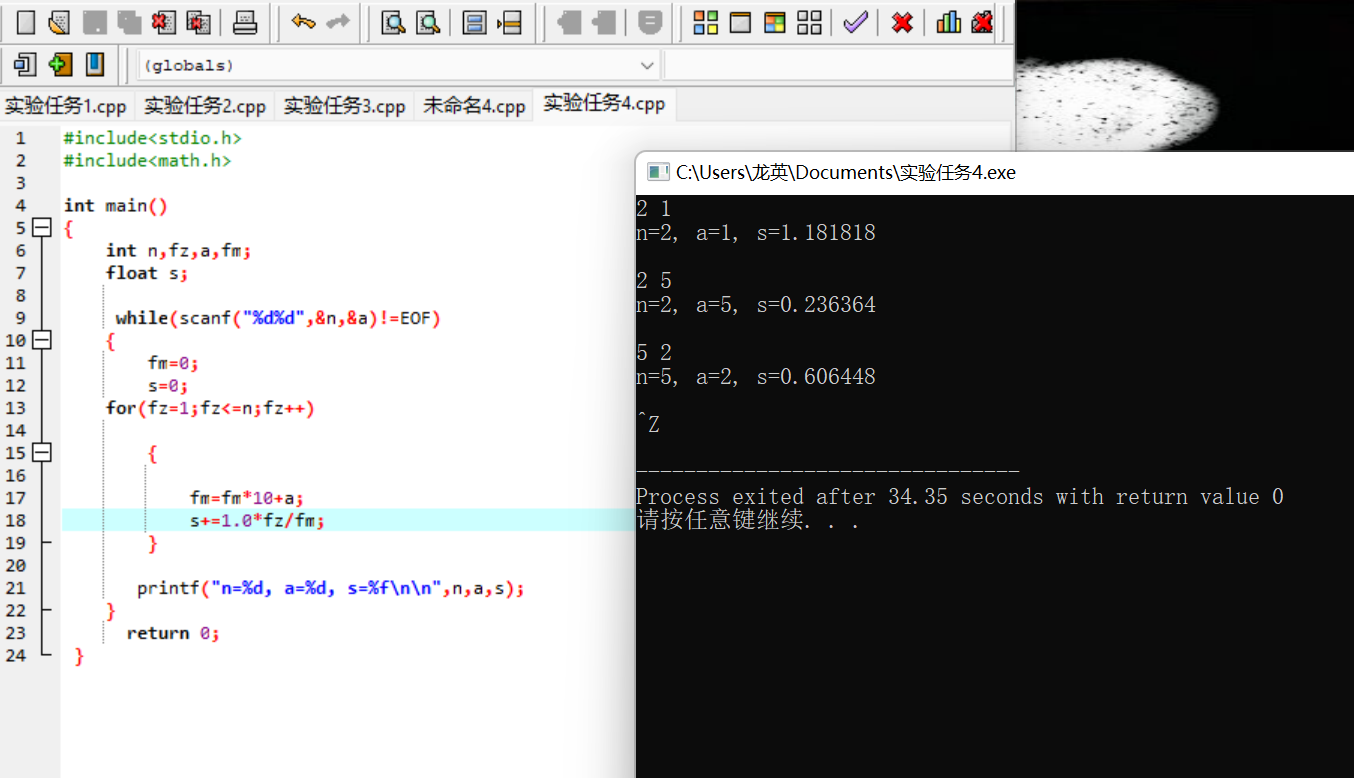Collapse the while-loop fold at line 10
The width and height of the screenshot is (1354, 778).
(42, 340)
